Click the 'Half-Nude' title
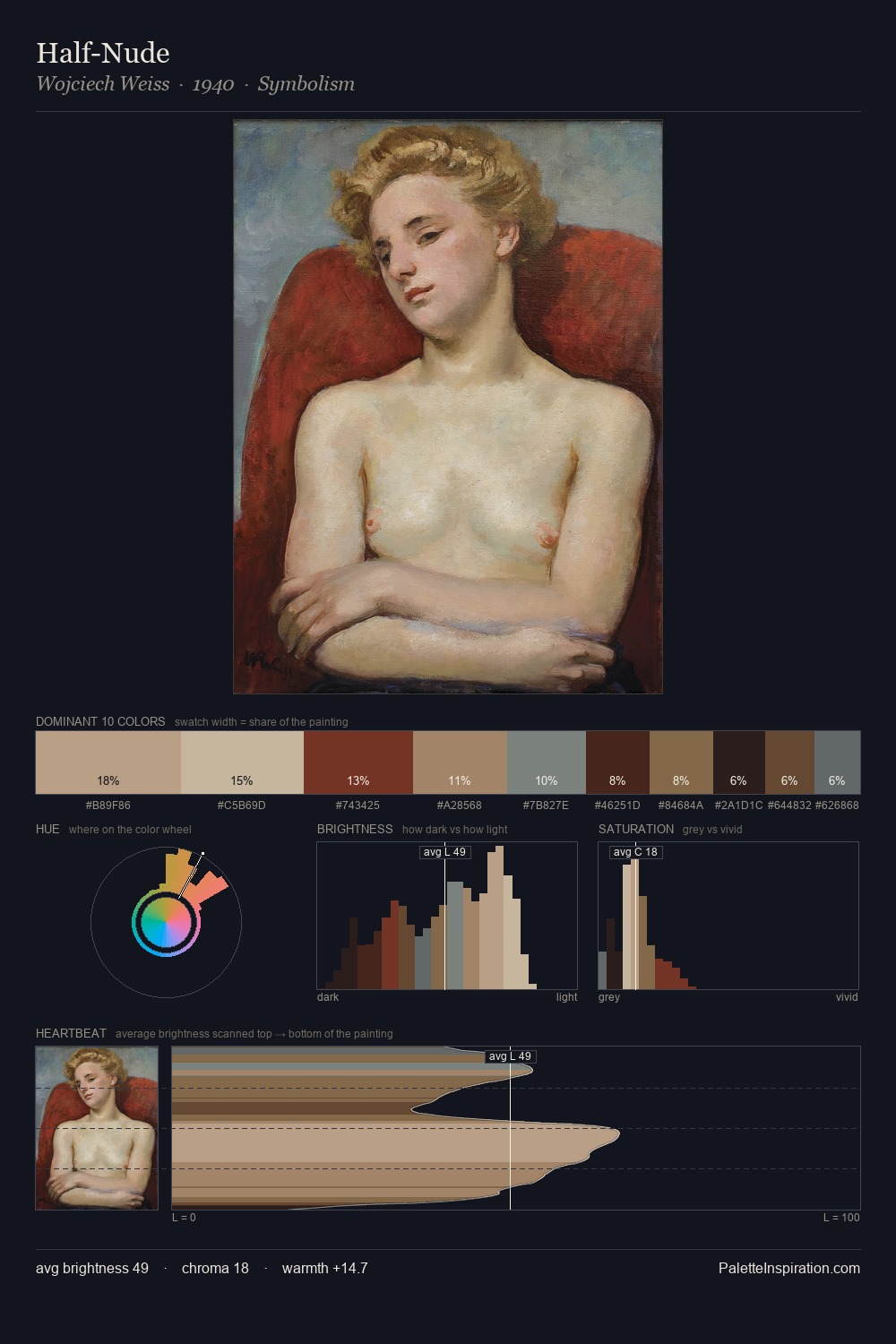896x1344 pixels. coord(103,53)
